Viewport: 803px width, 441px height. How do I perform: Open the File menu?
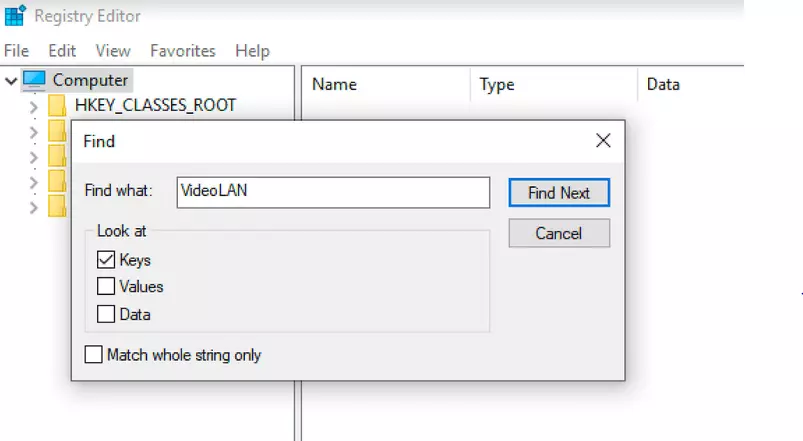click(16, 50)
